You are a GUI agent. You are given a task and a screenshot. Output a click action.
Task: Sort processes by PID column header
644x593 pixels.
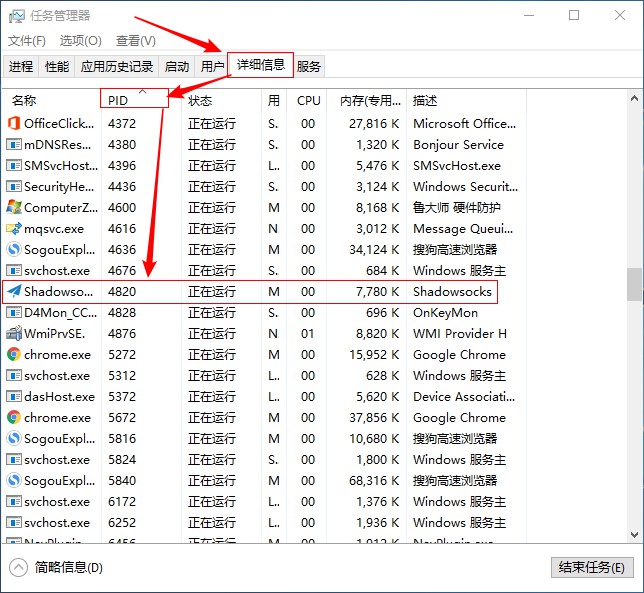tap(118, 100)
